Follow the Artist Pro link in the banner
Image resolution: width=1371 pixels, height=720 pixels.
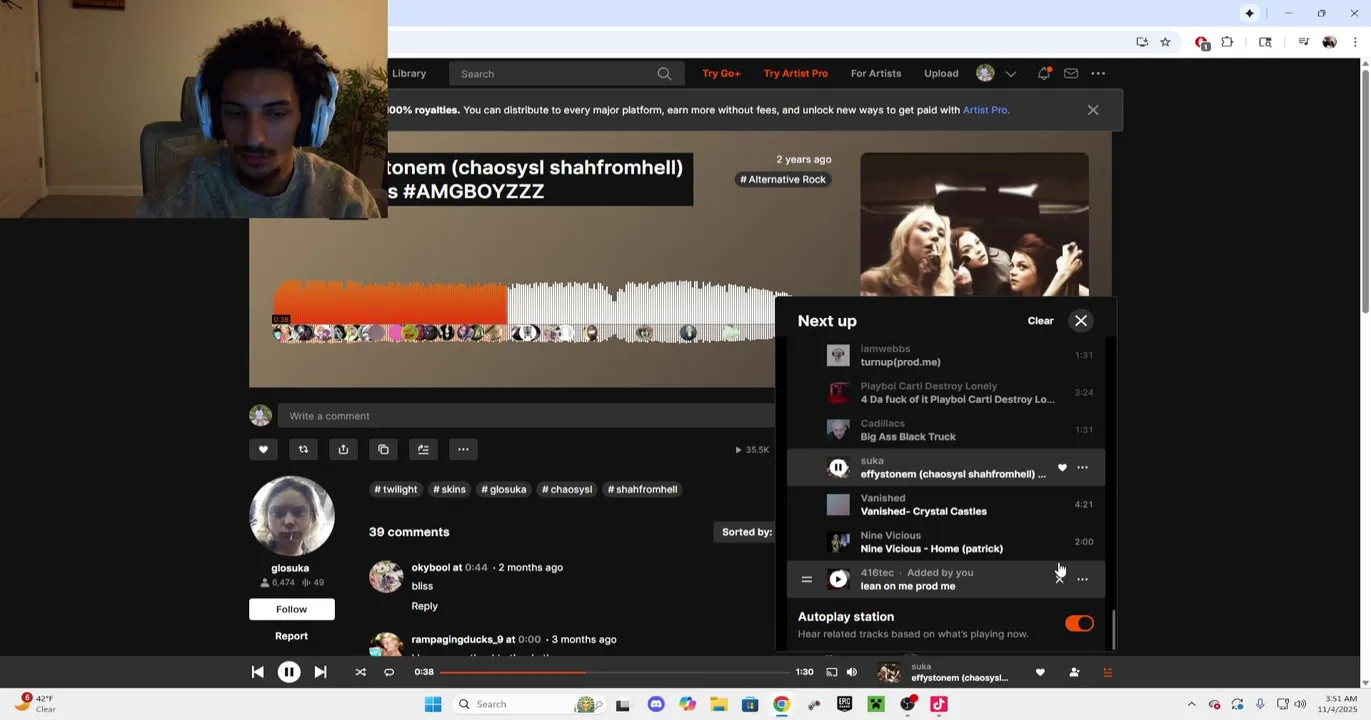pos(985,110)
